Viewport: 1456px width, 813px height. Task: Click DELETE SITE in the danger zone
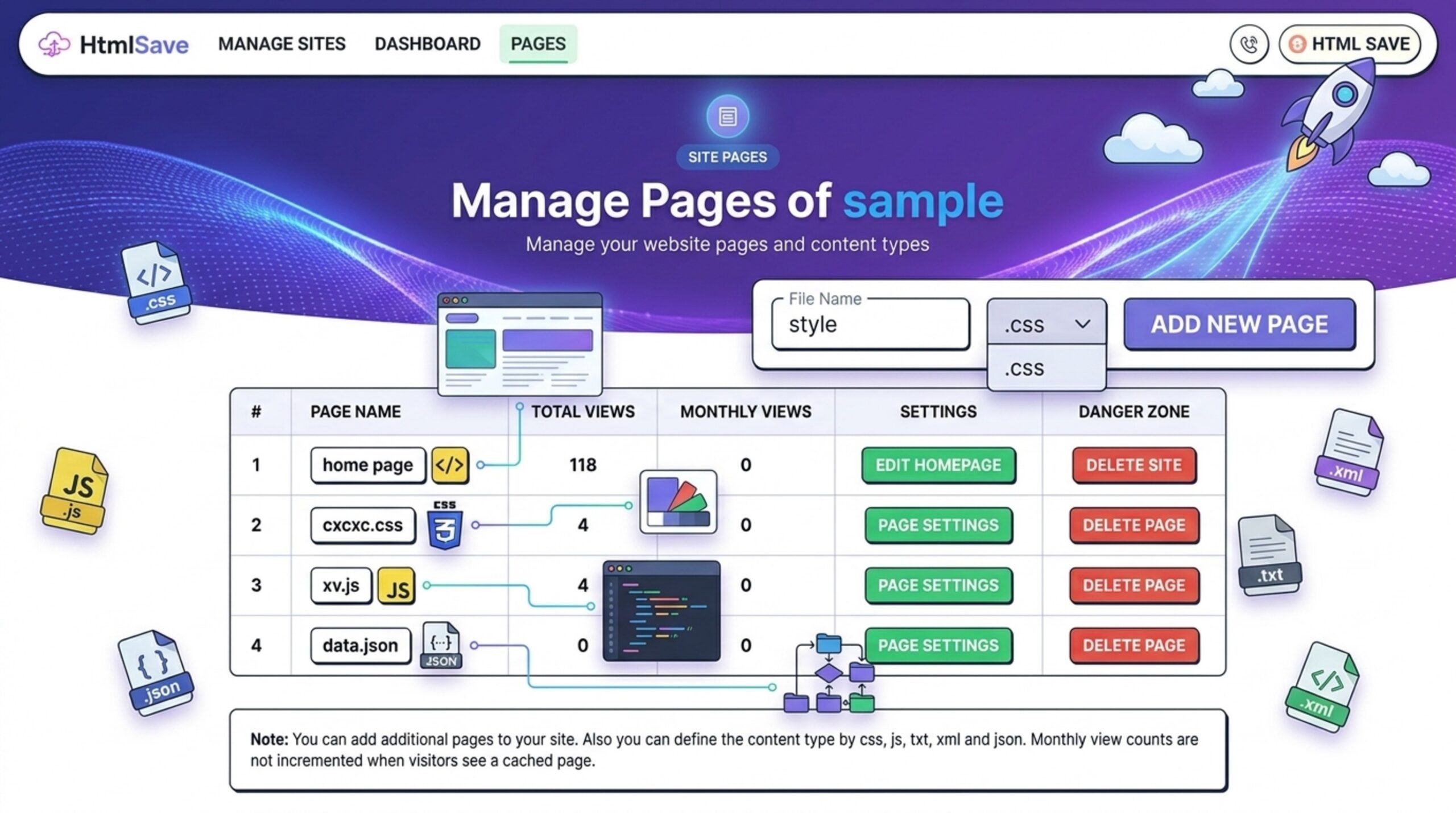[x=1133, y=465]
